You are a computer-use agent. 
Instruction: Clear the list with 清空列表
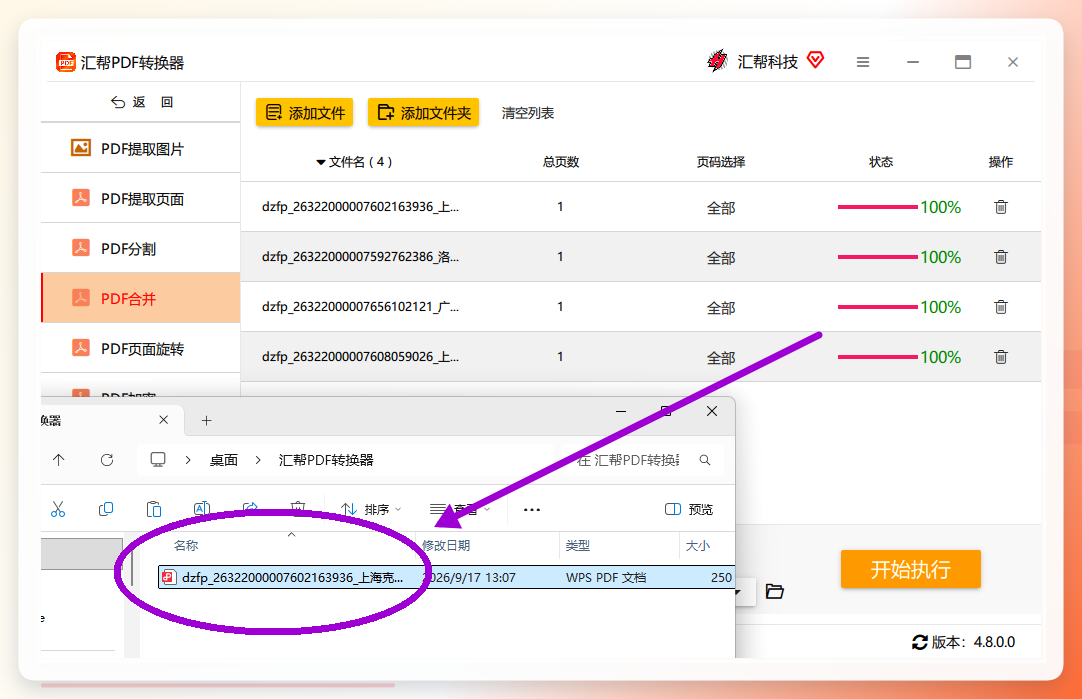(528, 113)
